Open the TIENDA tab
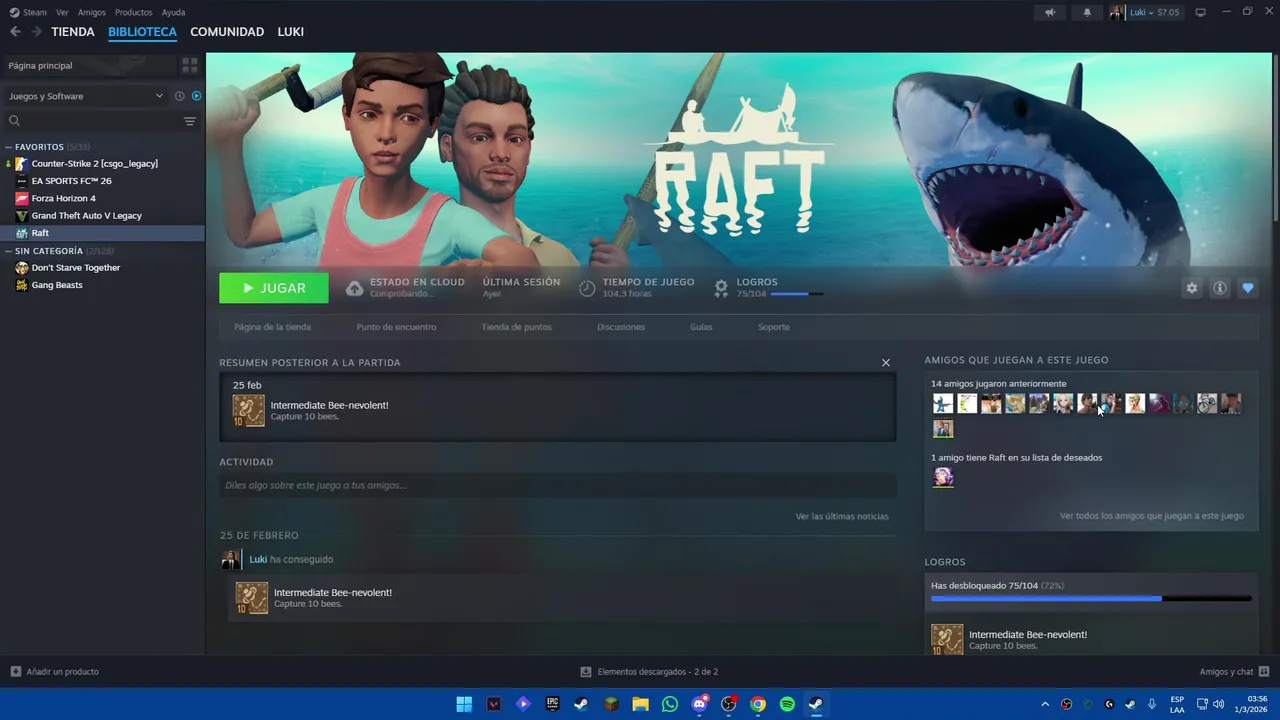The height and width of the screenshot is (720, 1280). [73, 32]
